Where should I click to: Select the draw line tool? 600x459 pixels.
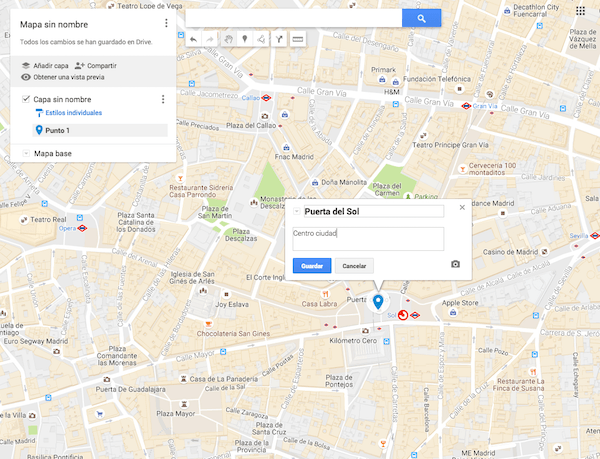point(261,39)
